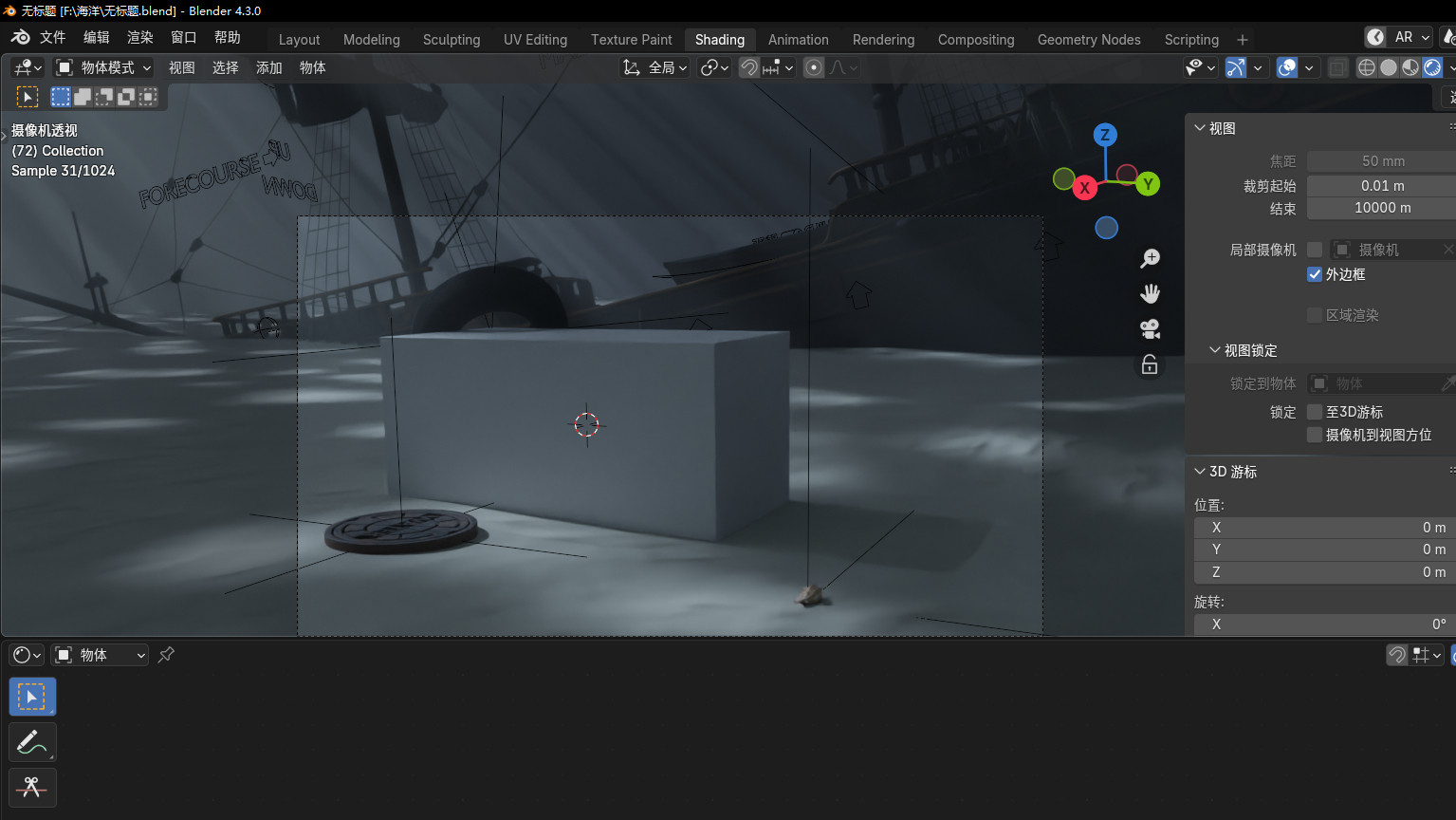Image resolution: width=1456 pixels, height=820 pixels.
Task: Click the pin icon in node editor header
Action: pyautogui.click(x=166, y=655)
